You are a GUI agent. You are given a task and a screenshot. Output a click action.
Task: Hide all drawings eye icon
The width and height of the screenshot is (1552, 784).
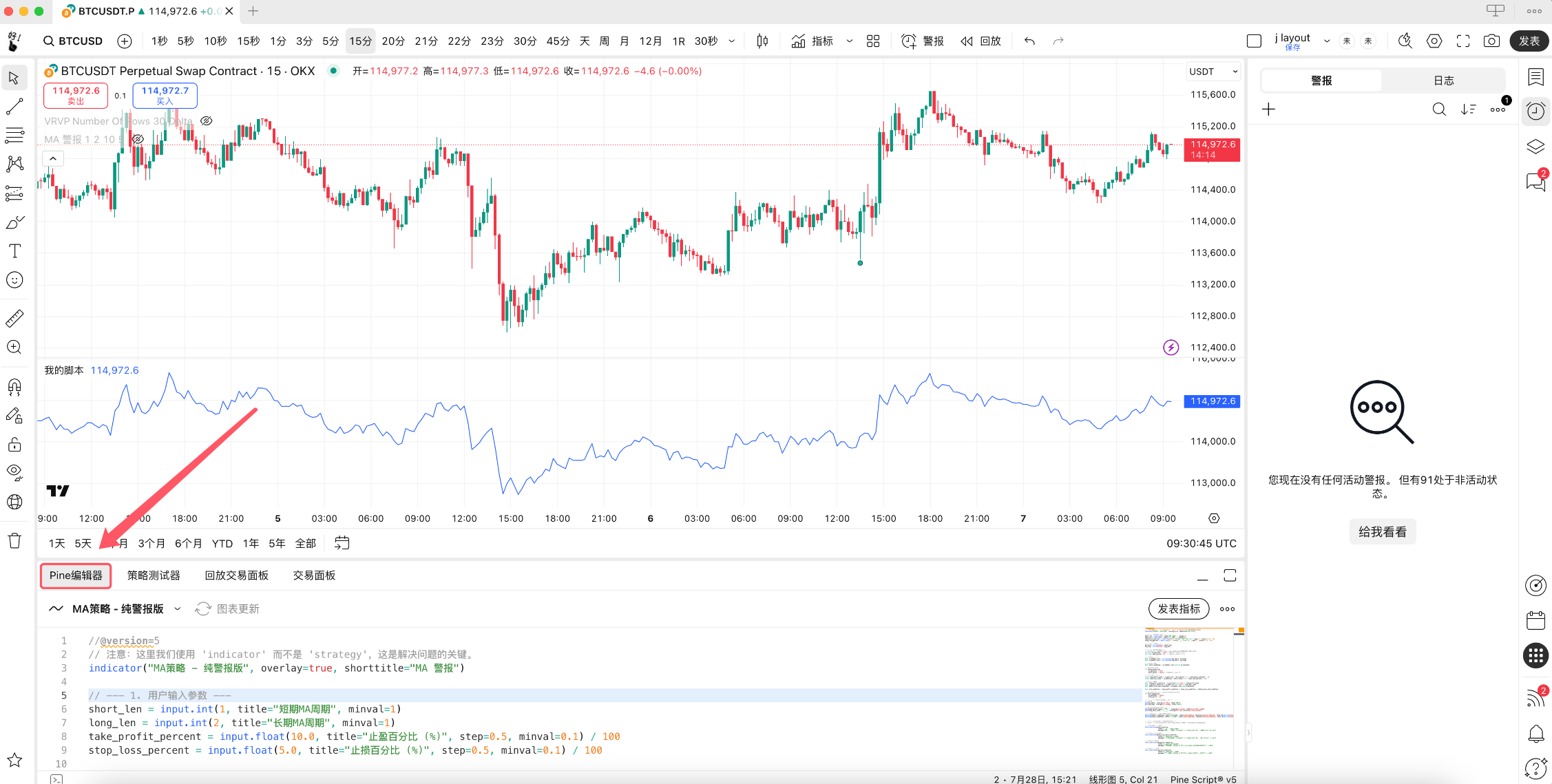click(x=14, y=473)
